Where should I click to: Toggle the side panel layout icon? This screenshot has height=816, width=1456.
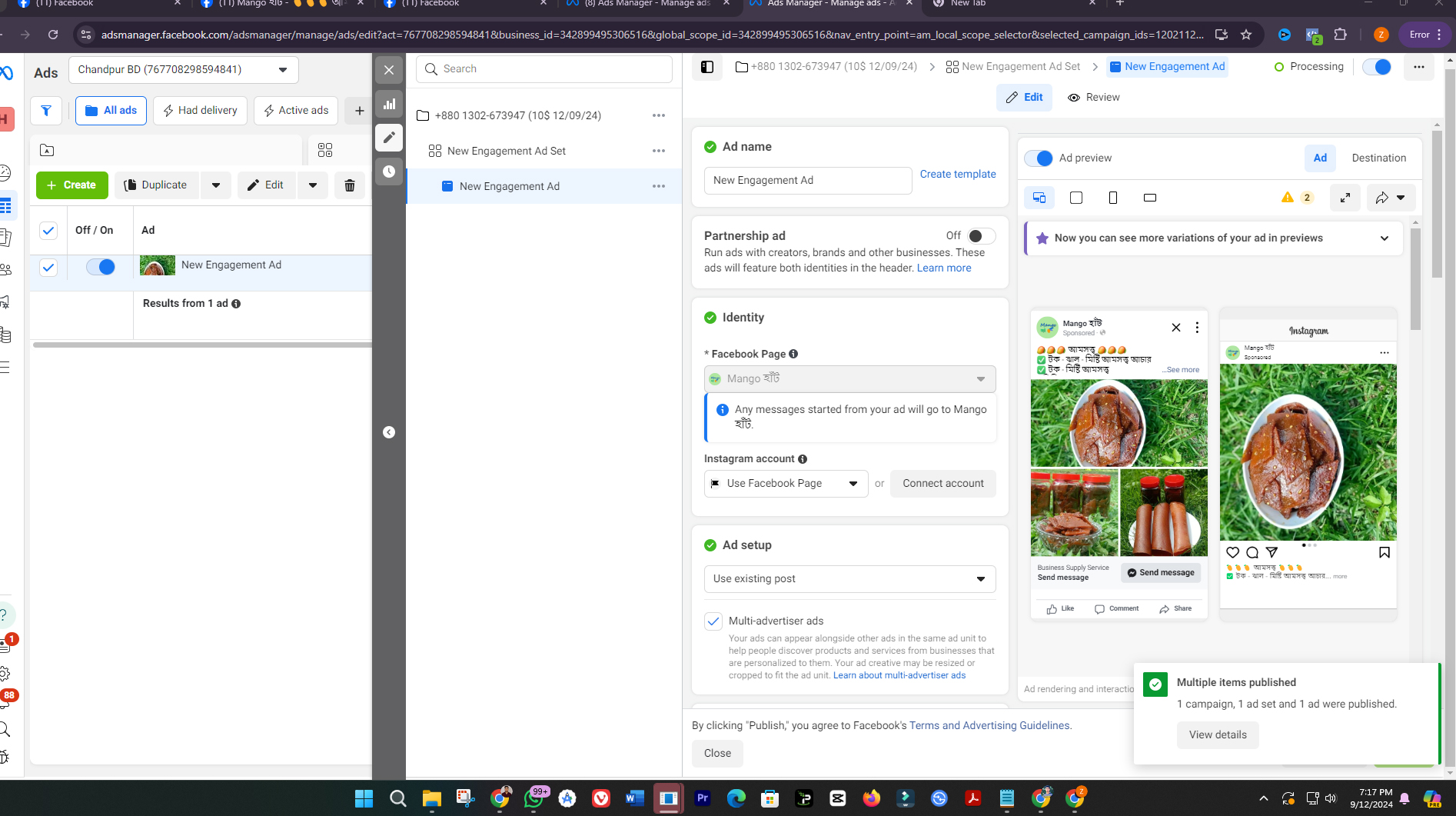pos(707,67)
